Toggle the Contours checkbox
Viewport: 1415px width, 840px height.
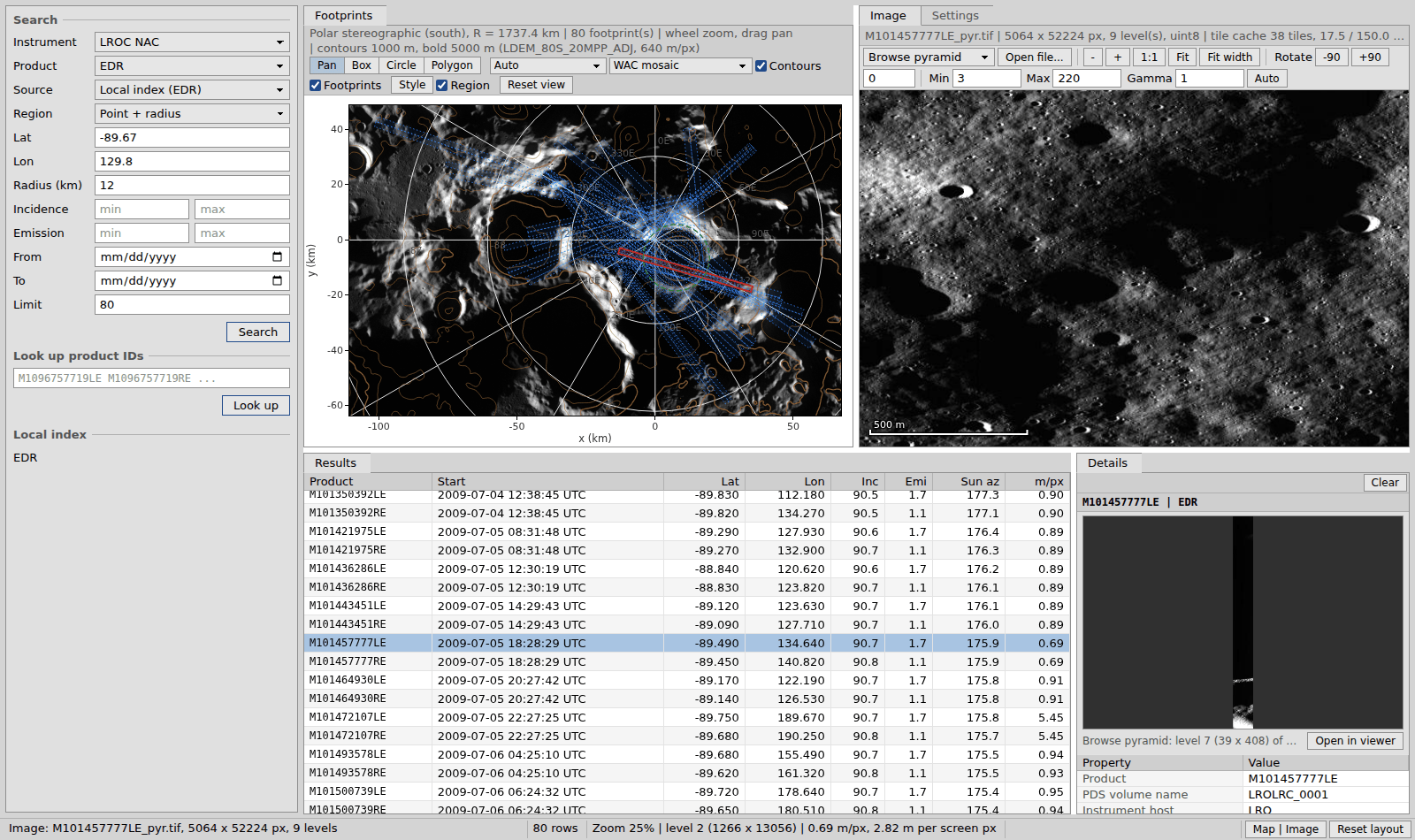[x=761, y=65]
